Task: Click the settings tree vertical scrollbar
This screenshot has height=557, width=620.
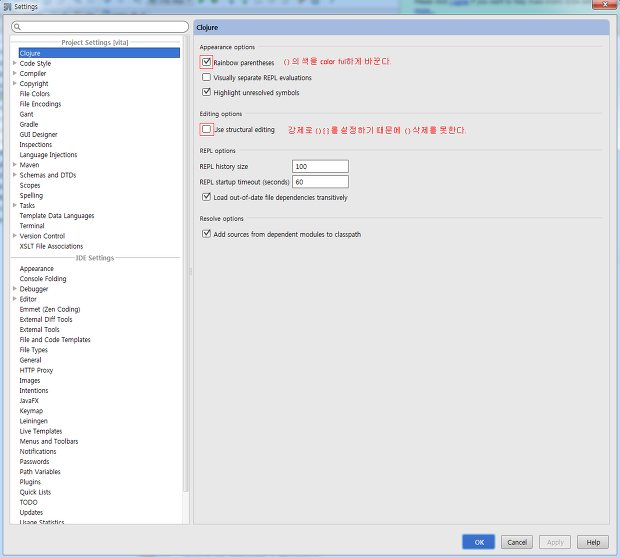Action: pyautogui.click(x=185, y=264)
